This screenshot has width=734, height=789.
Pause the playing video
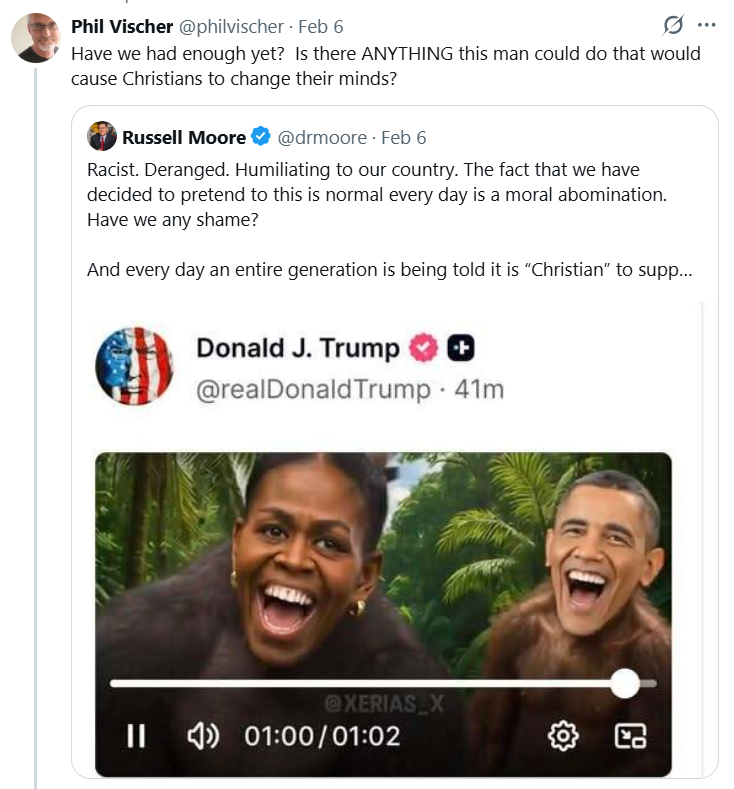click(136, 737)
